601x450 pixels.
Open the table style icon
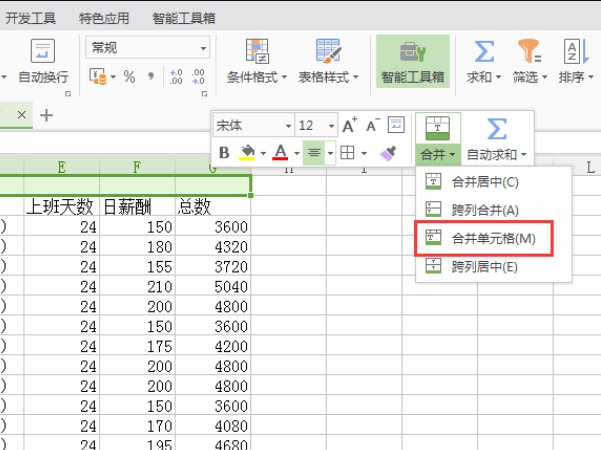[x=328, y=51]
